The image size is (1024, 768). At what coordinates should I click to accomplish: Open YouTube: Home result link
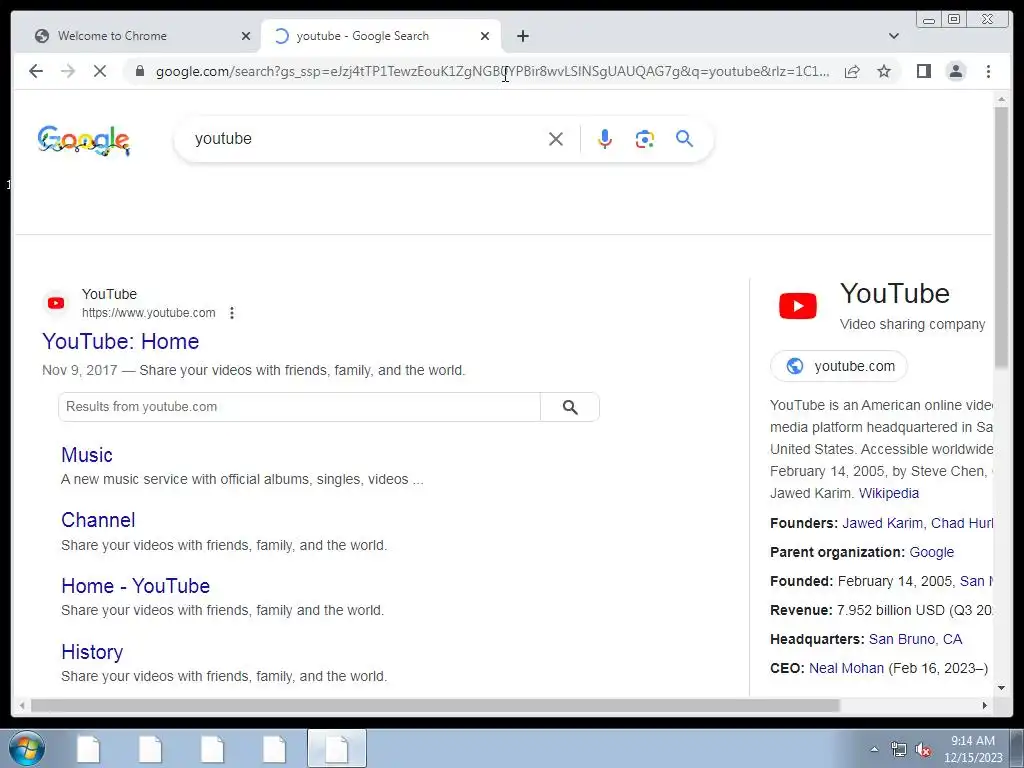point(120,342)
